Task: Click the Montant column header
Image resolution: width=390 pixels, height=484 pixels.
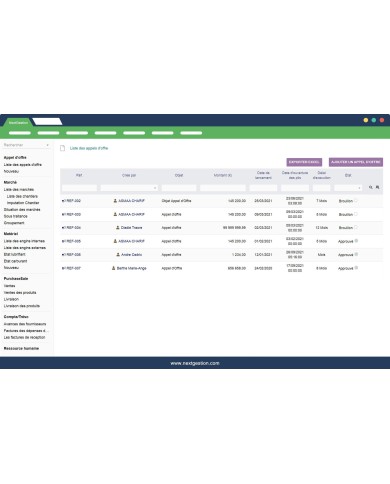Action: (x=223, y=175)
